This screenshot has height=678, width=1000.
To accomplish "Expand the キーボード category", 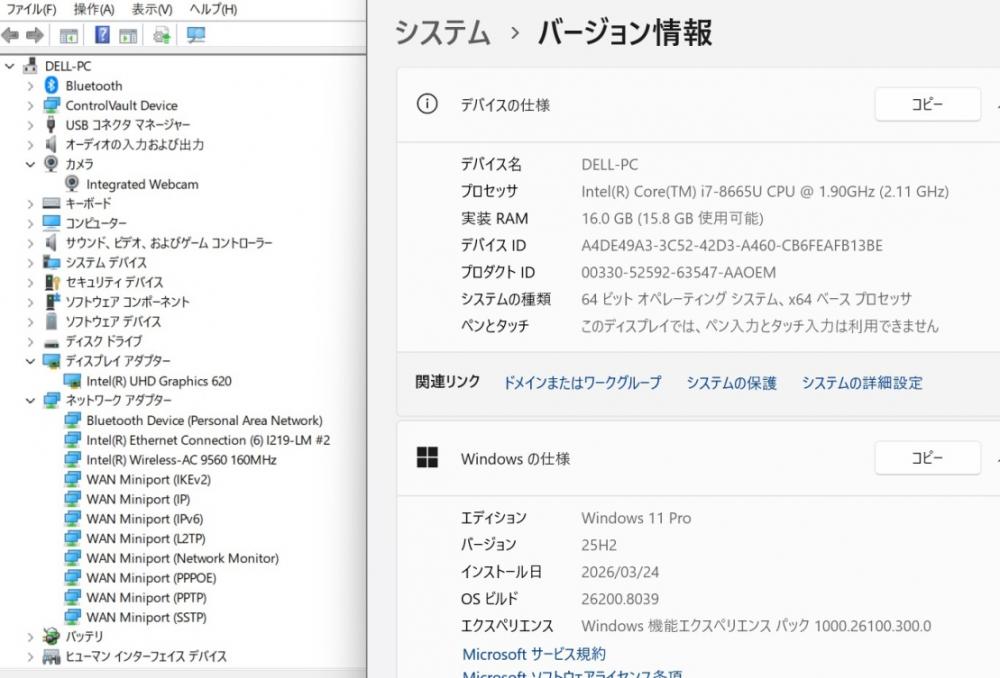I will 30,203.
